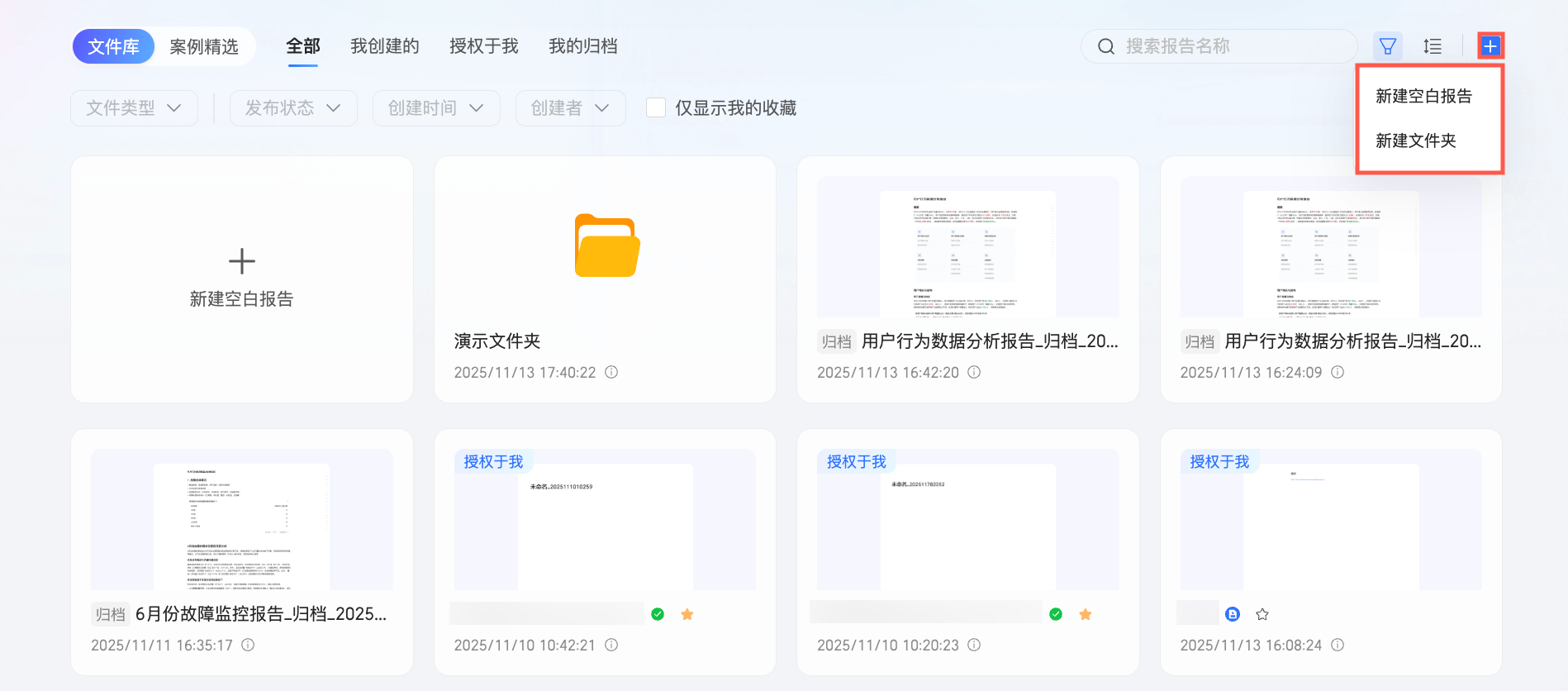Open thumbnail of report dated 16:42:20
The width and height of the screenshot is (1568, 691).
968,246
